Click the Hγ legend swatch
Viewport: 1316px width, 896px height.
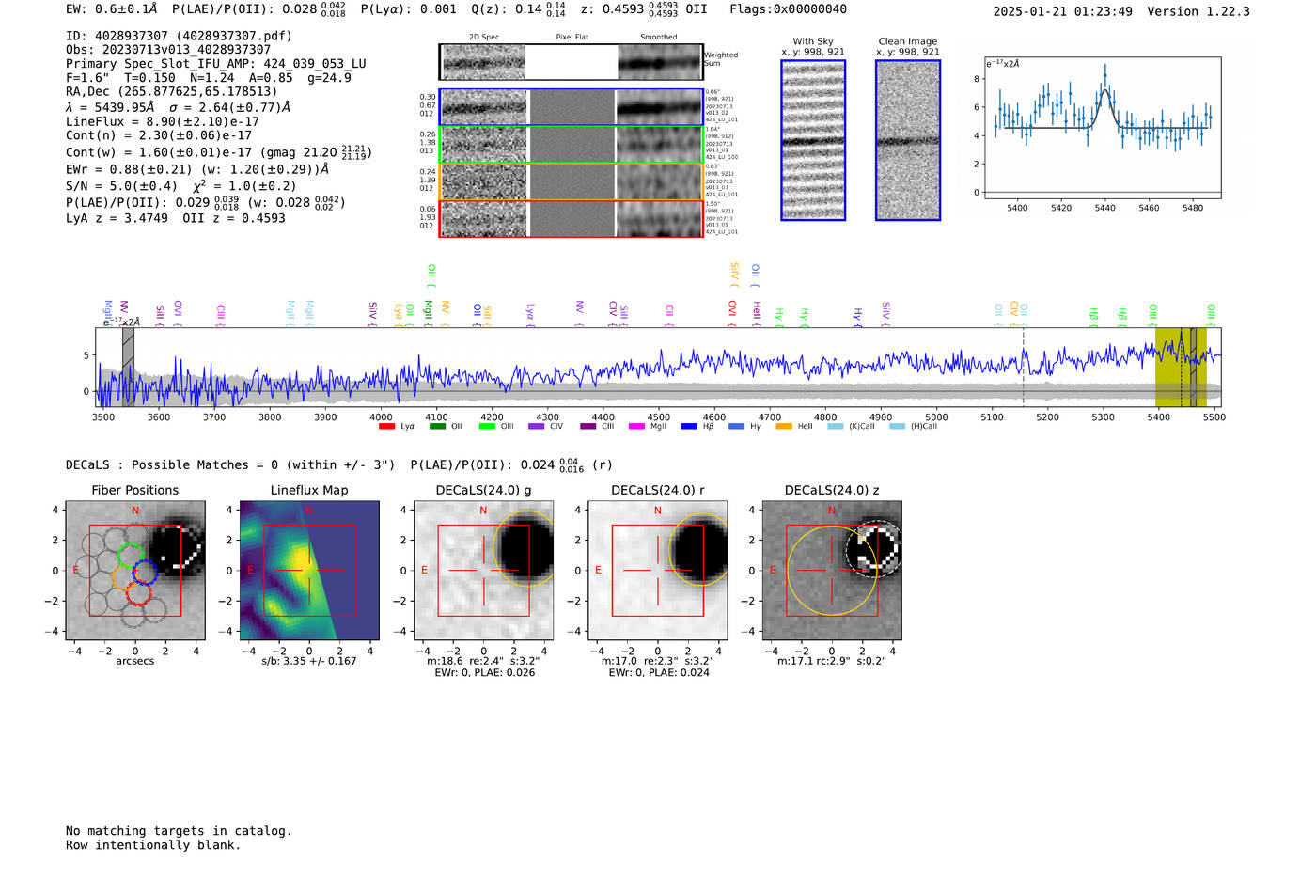click(736, 427)
